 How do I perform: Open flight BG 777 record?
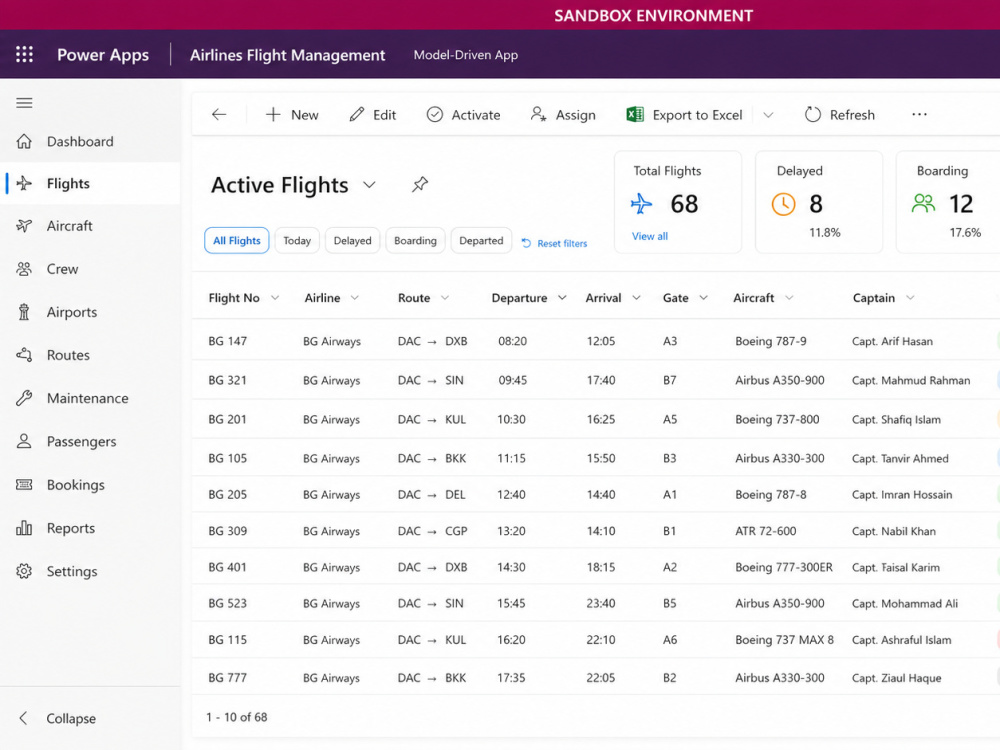point(227,677)
